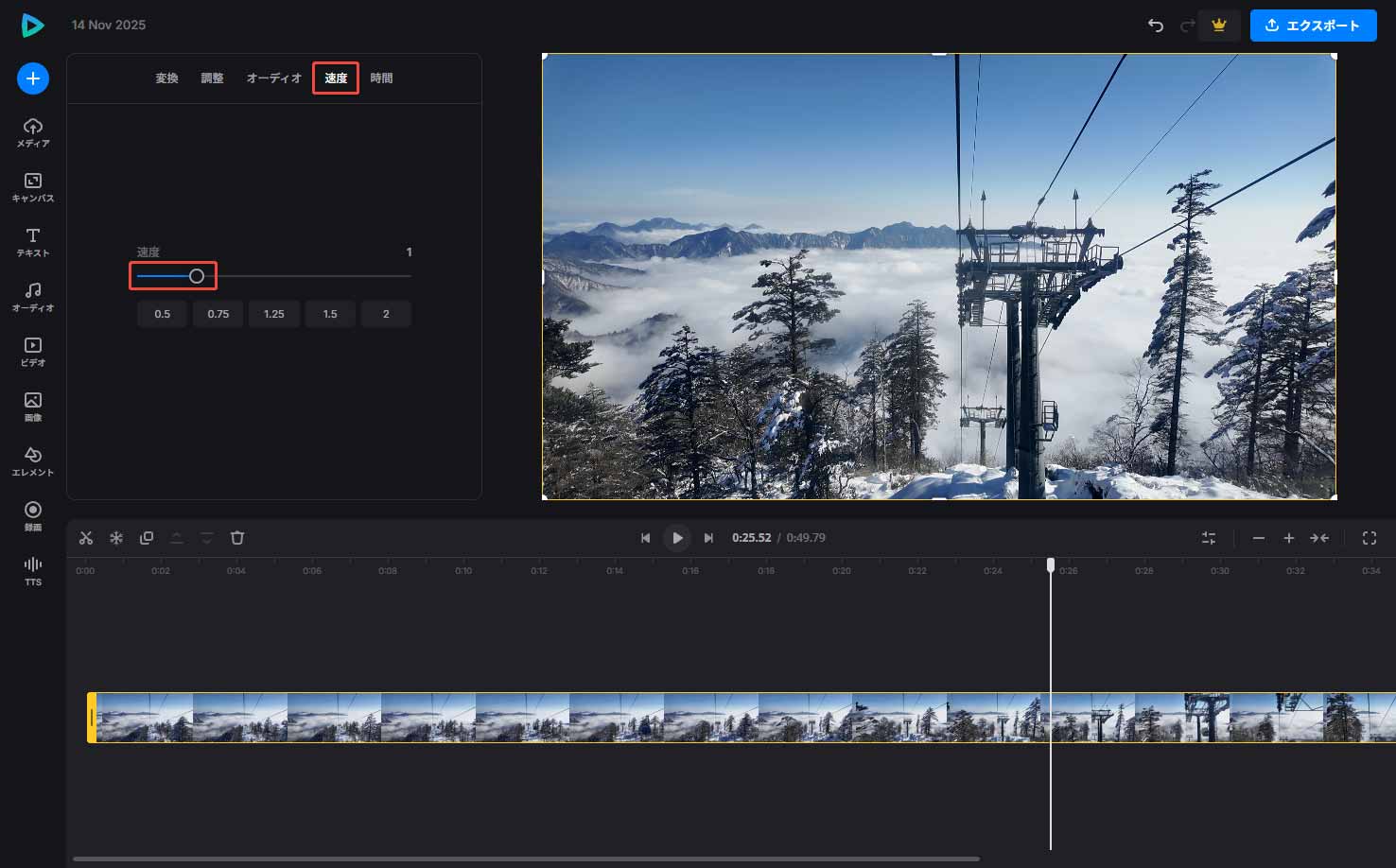1396x868 pixels.
Task: Click the 速度 slider handle
Action: click(x=197, y=276)
